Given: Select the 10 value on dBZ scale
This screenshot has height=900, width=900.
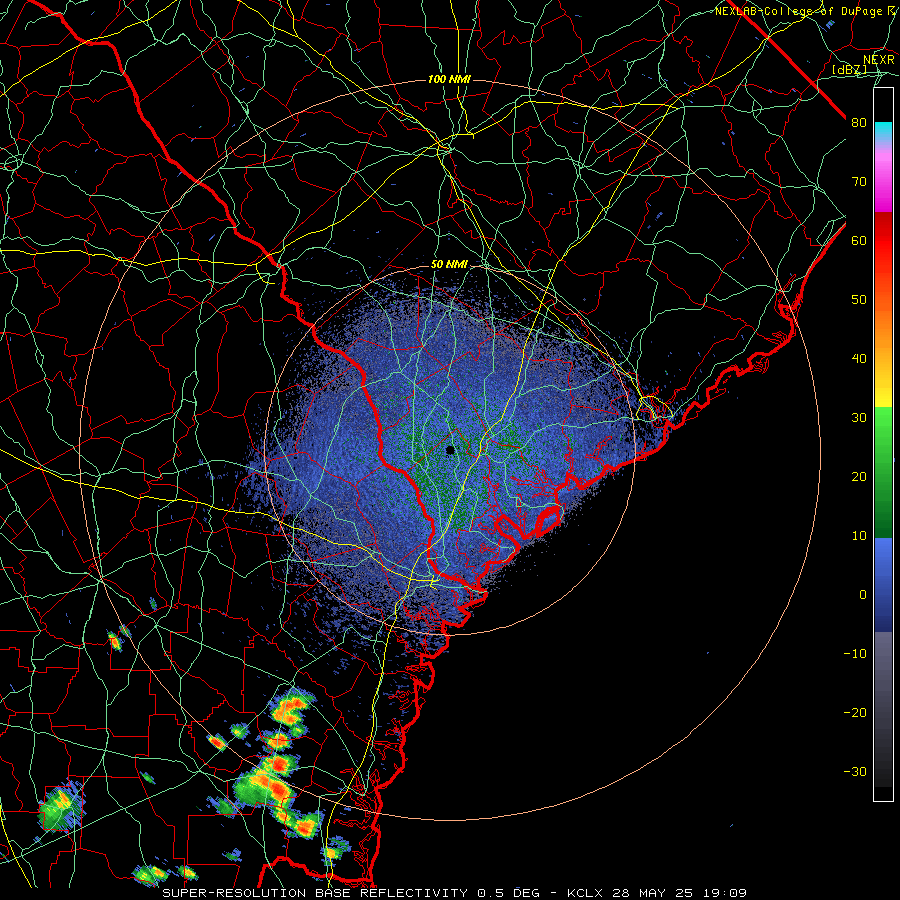Looking at the screenshot, I should 859,536.
